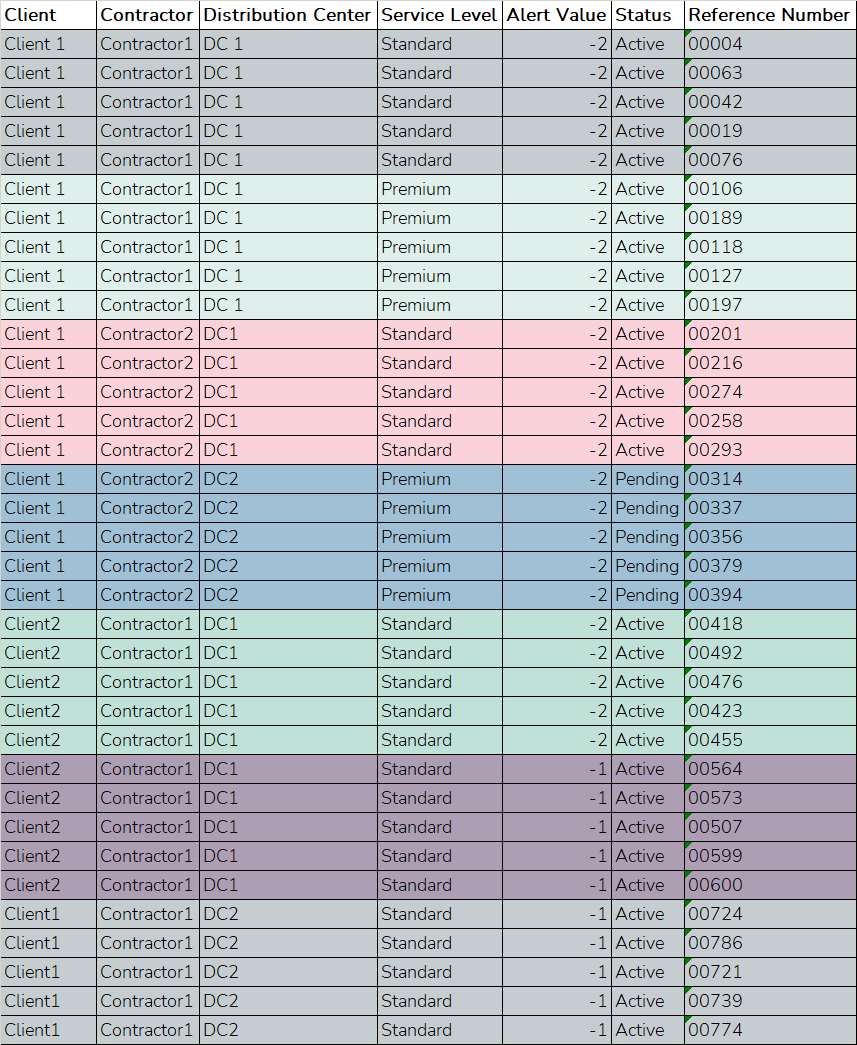The image size is (857, 1045).
Task: Click the Premium cell in row 00394
Action: [439, 595]
